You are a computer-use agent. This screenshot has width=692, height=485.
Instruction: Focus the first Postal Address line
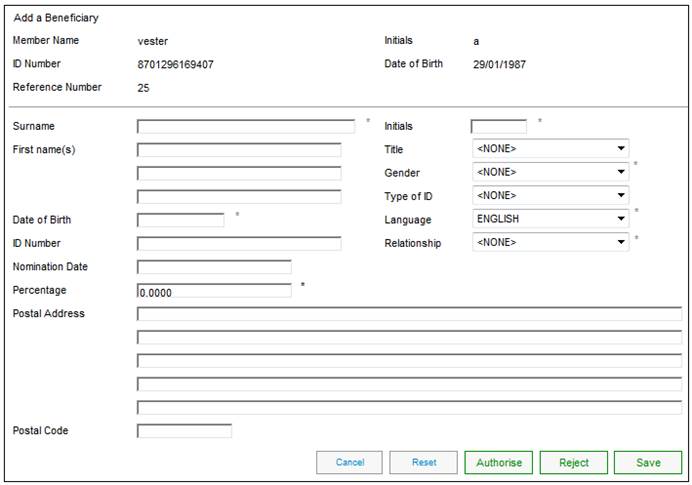click(409, 314)
